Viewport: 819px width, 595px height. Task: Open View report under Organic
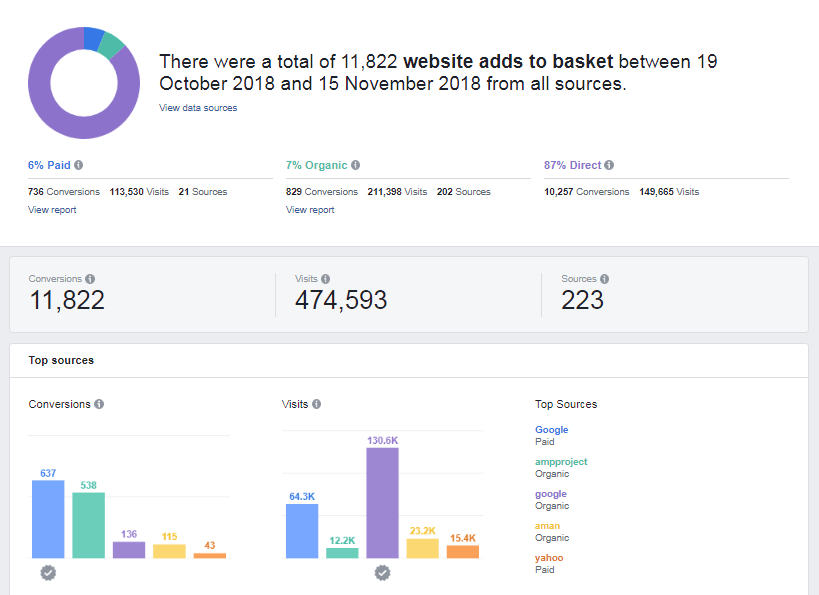[x=310, y=209]
